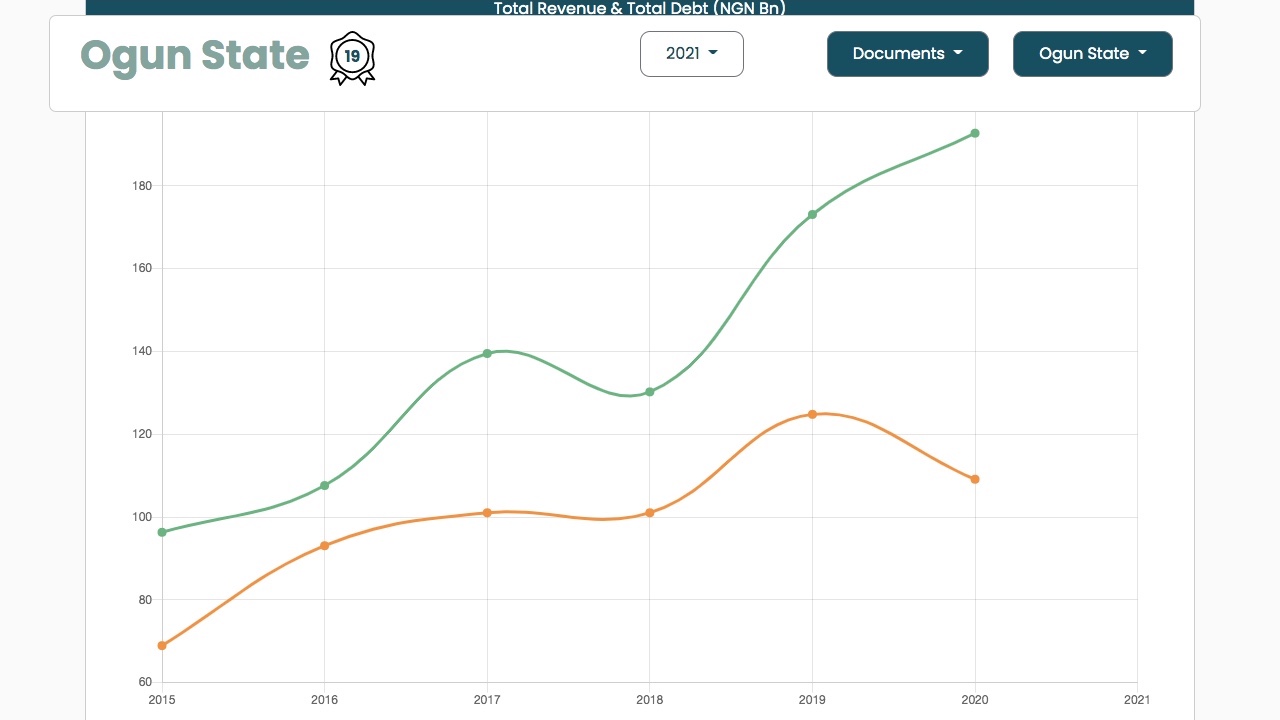Select the orange line 2019 data point
The width and height of the screenshot is (1280, 720).
[x=812, y=414]
